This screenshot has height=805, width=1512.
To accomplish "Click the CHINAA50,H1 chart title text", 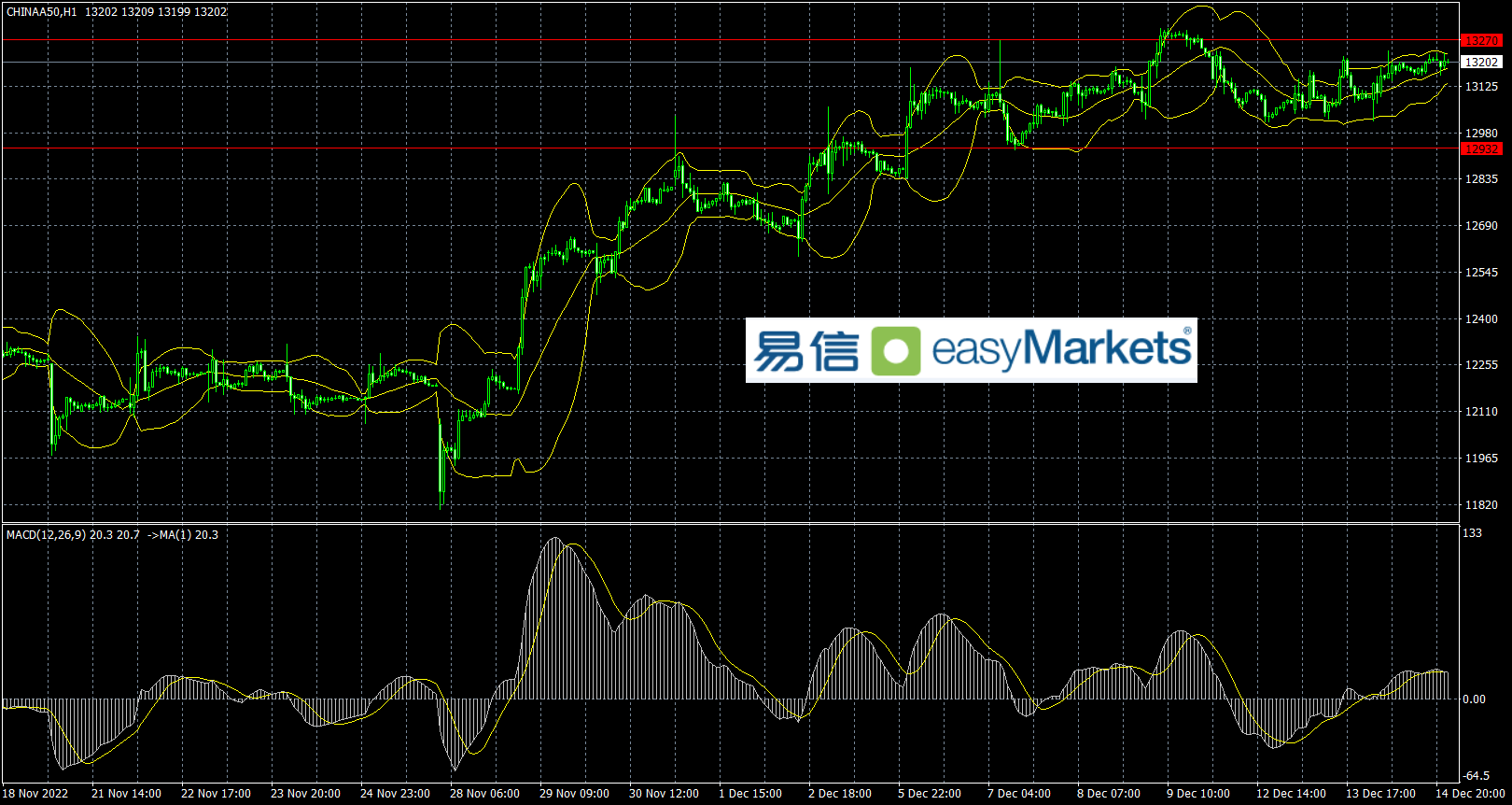I will tap(42, 12).
